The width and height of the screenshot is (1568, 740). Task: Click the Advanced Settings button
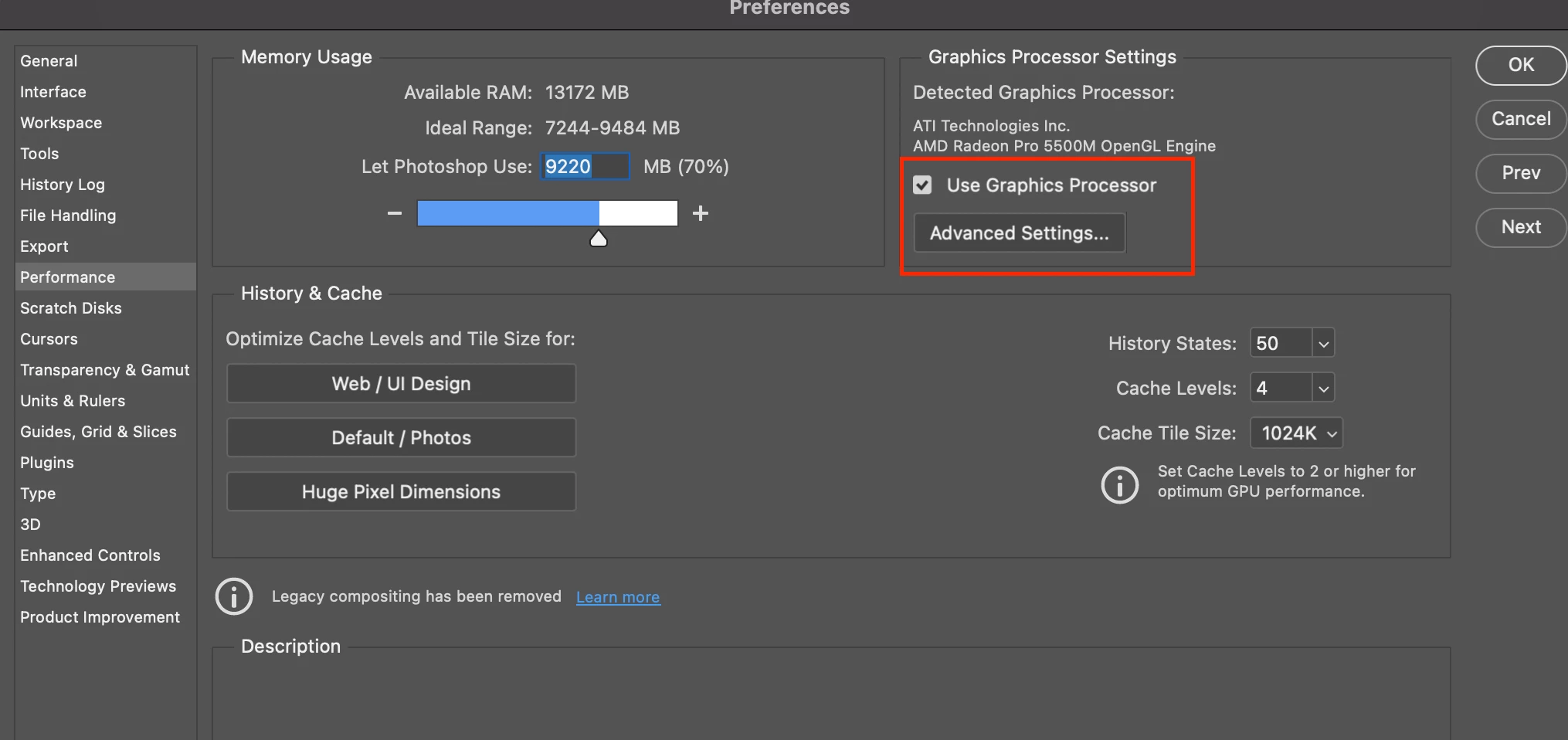[x=1020, y=233]
